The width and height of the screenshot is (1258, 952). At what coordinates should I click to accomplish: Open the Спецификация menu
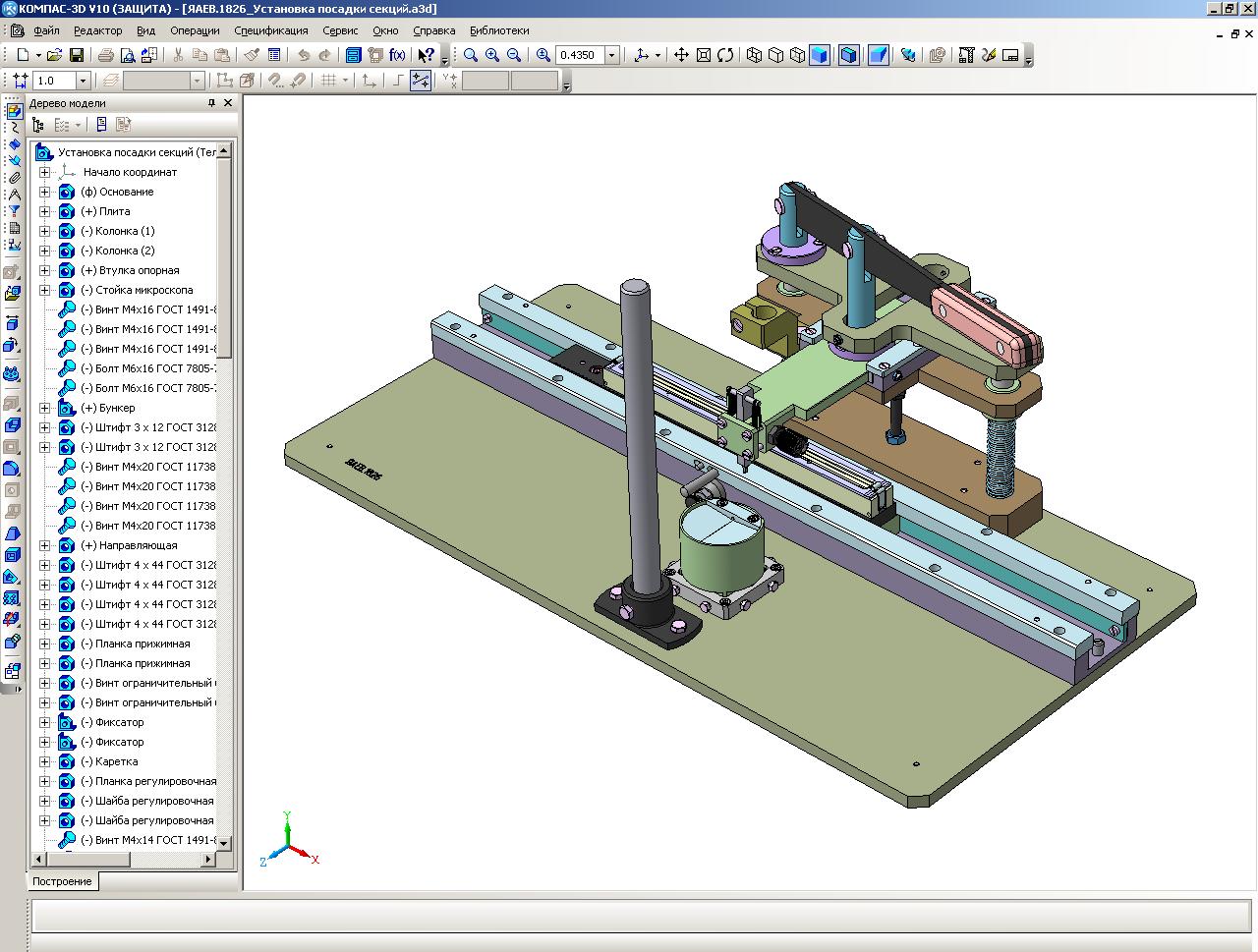(270, 30)
